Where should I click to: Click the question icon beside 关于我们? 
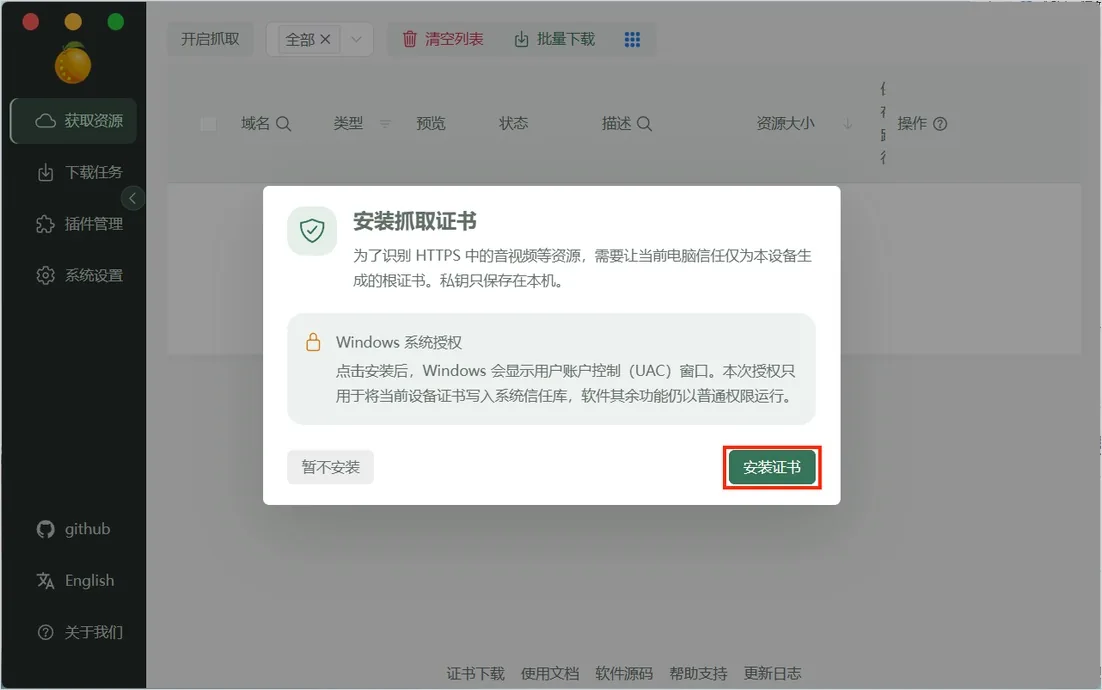[45, 632]
